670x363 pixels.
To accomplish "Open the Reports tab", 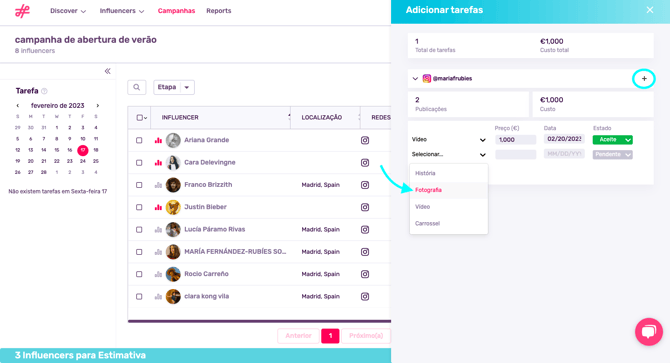I will (x=219, y=11).
